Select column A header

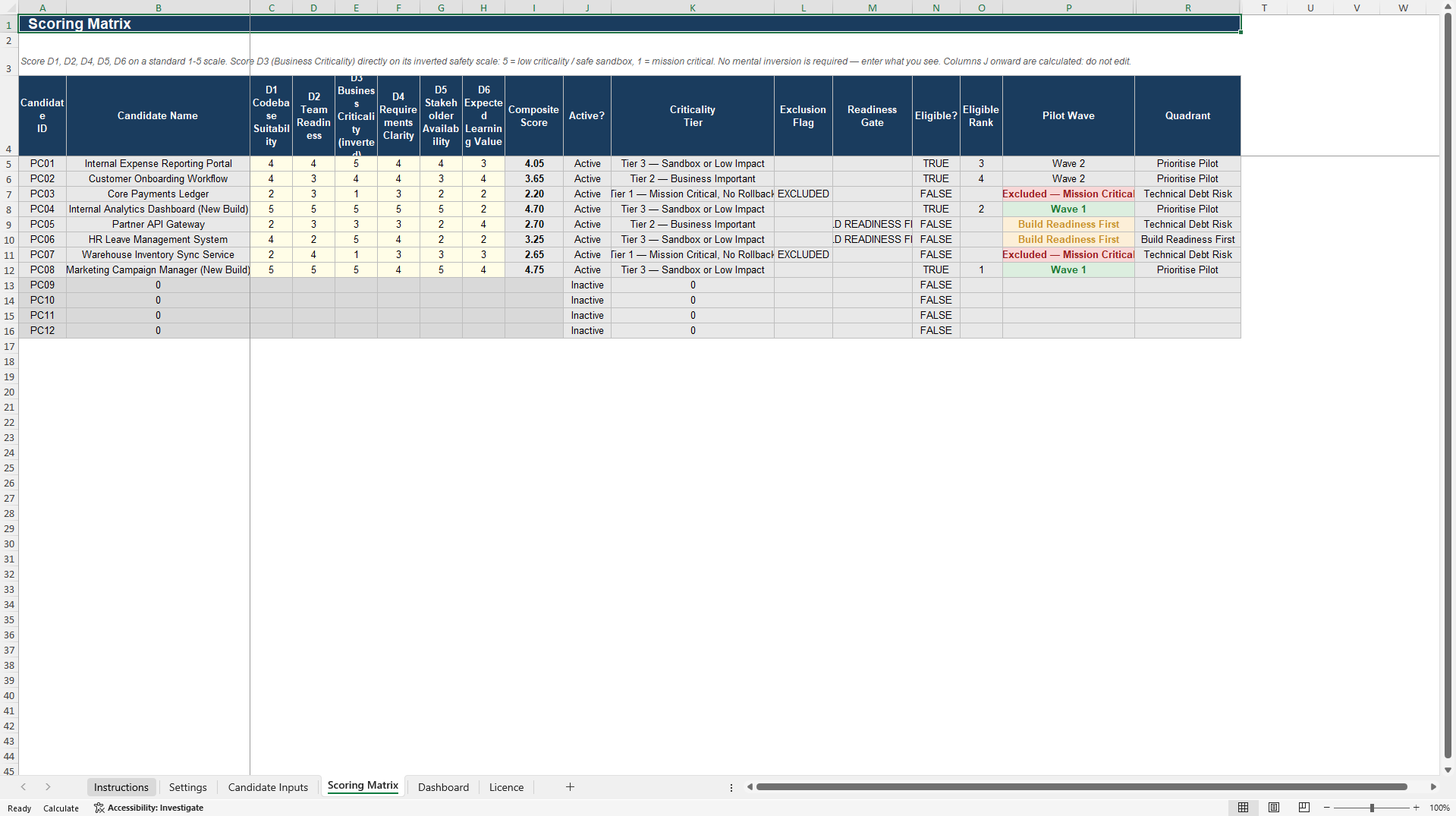[x=42, y=8]
